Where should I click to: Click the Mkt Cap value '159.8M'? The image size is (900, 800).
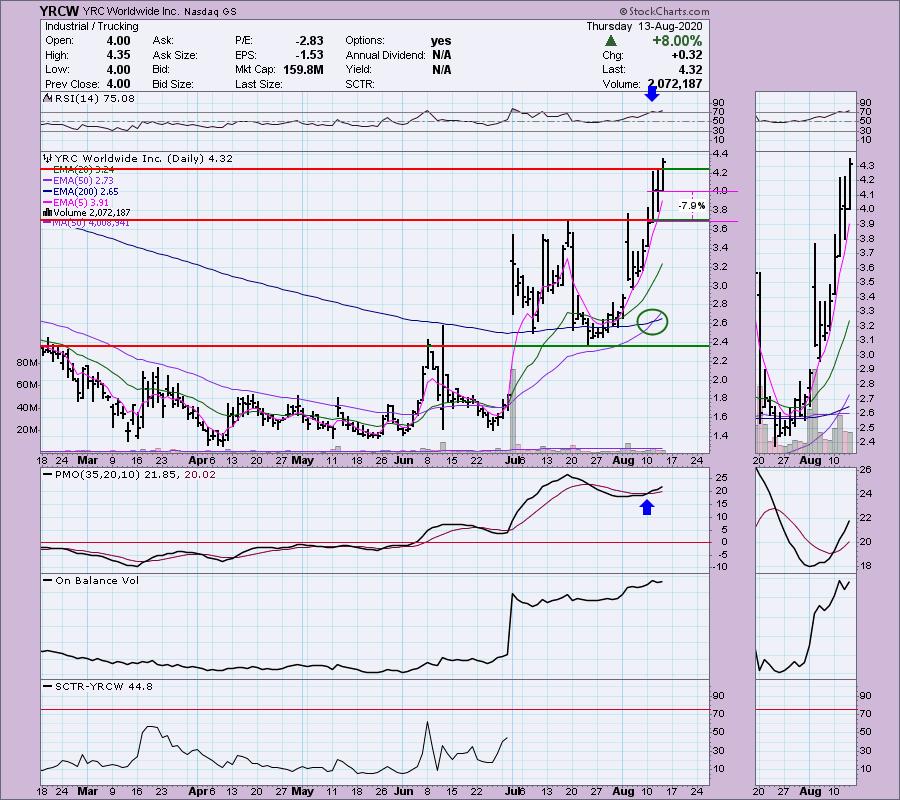pos(303,69)
